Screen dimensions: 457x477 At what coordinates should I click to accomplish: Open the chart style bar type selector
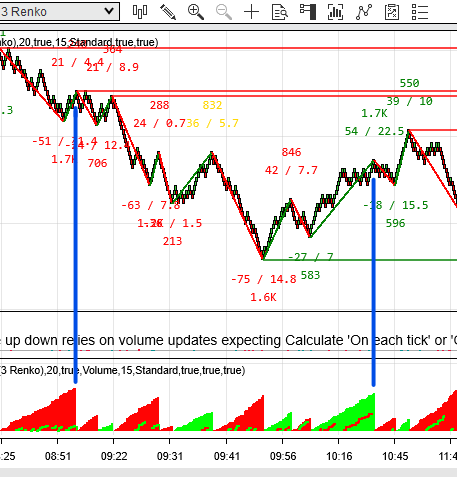140,12
